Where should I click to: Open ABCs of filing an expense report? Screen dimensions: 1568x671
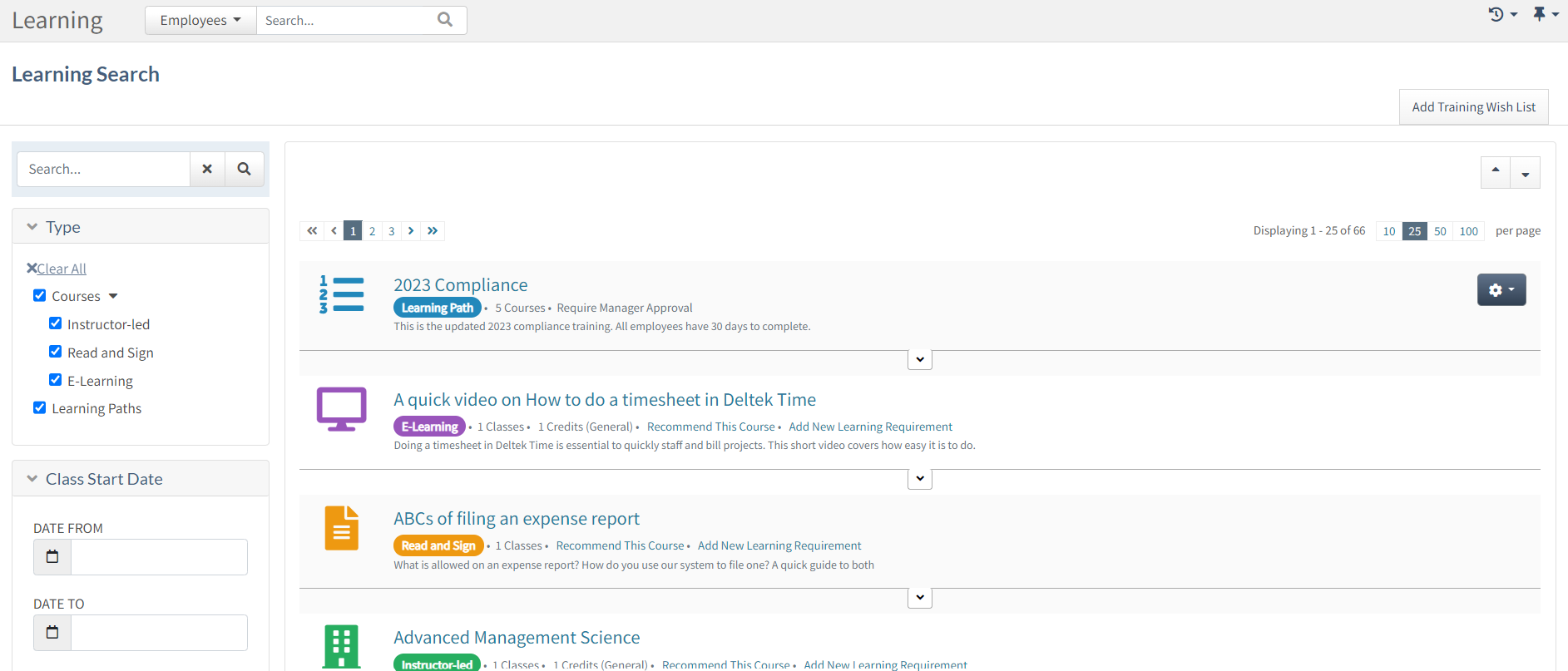click(517, 519)
